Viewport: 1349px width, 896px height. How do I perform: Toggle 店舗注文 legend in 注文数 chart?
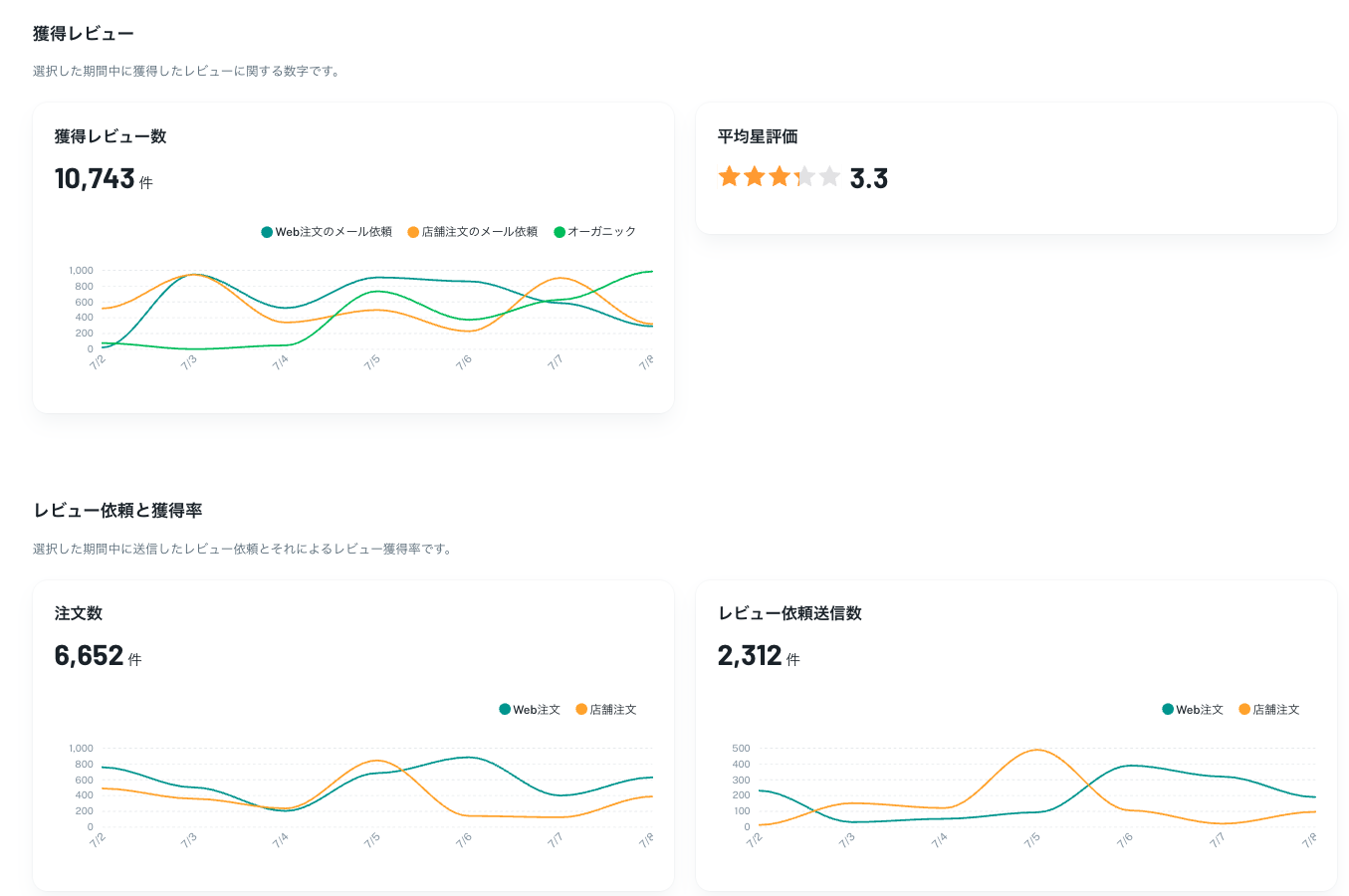[x=606, y=710]
